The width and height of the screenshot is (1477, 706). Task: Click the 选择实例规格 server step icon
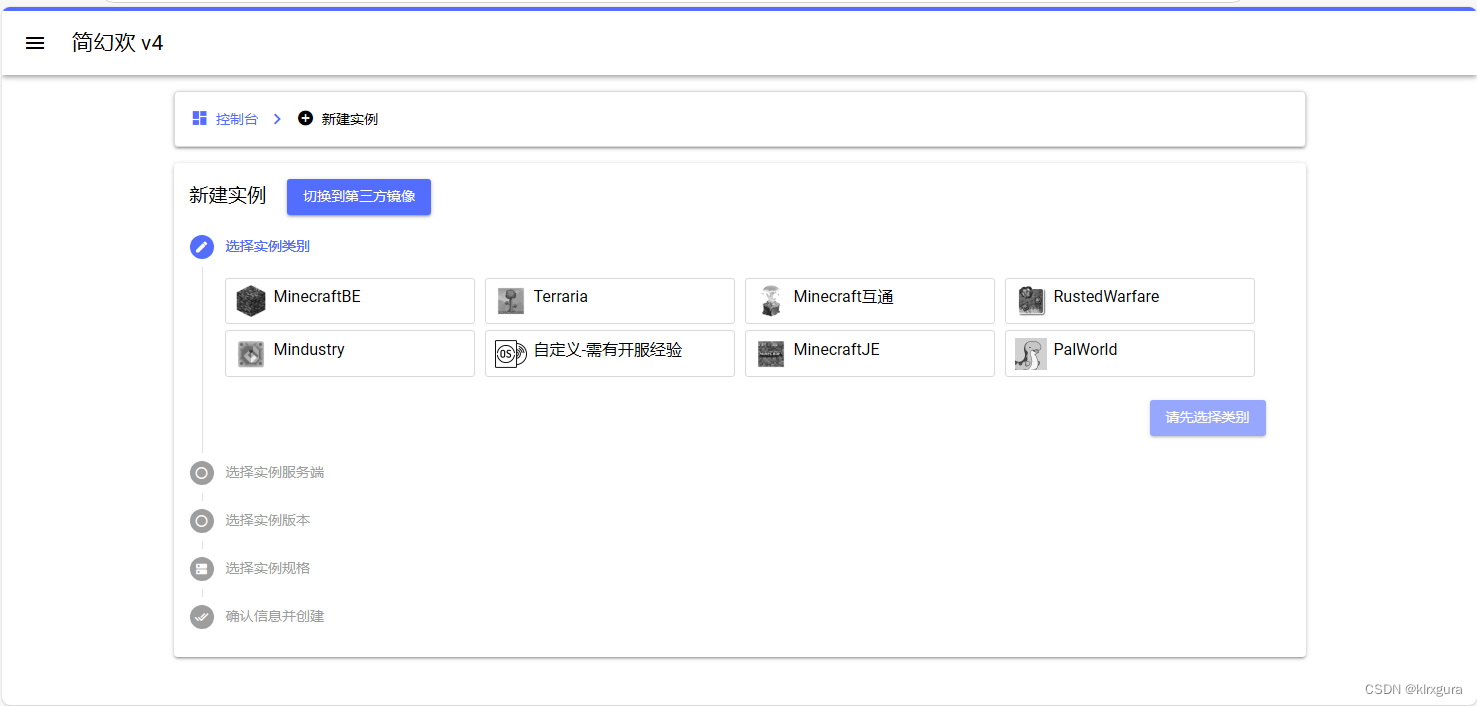pos(202,568)
